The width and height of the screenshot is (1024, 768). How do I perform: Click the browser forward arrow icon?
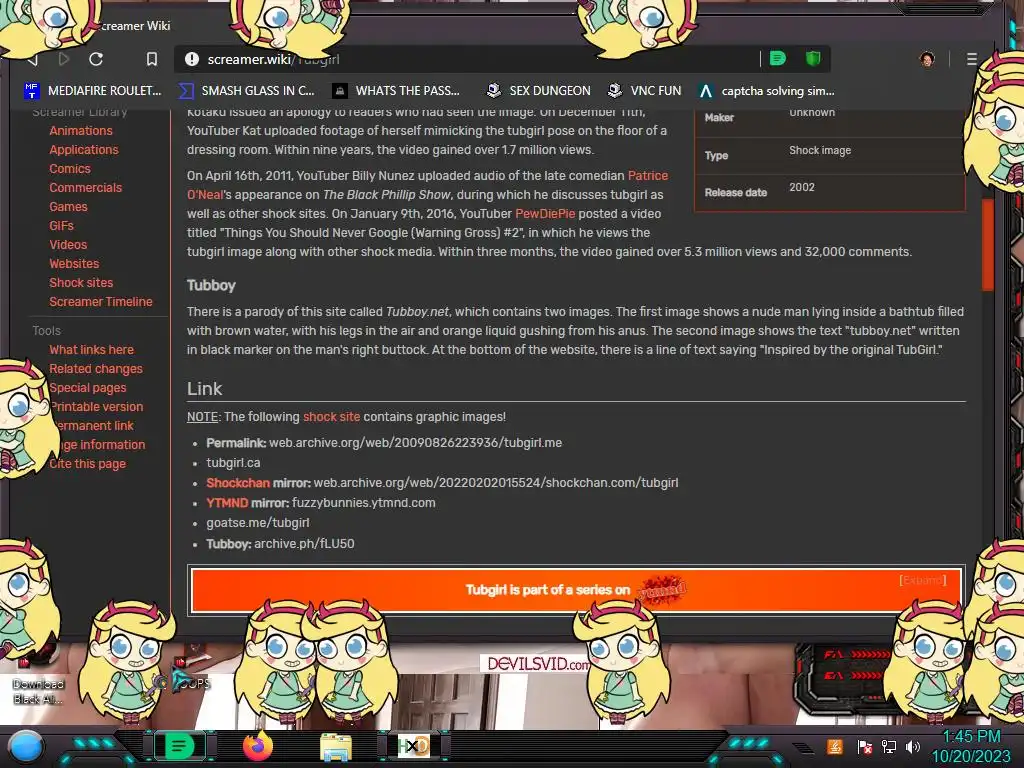pos(64,59)
